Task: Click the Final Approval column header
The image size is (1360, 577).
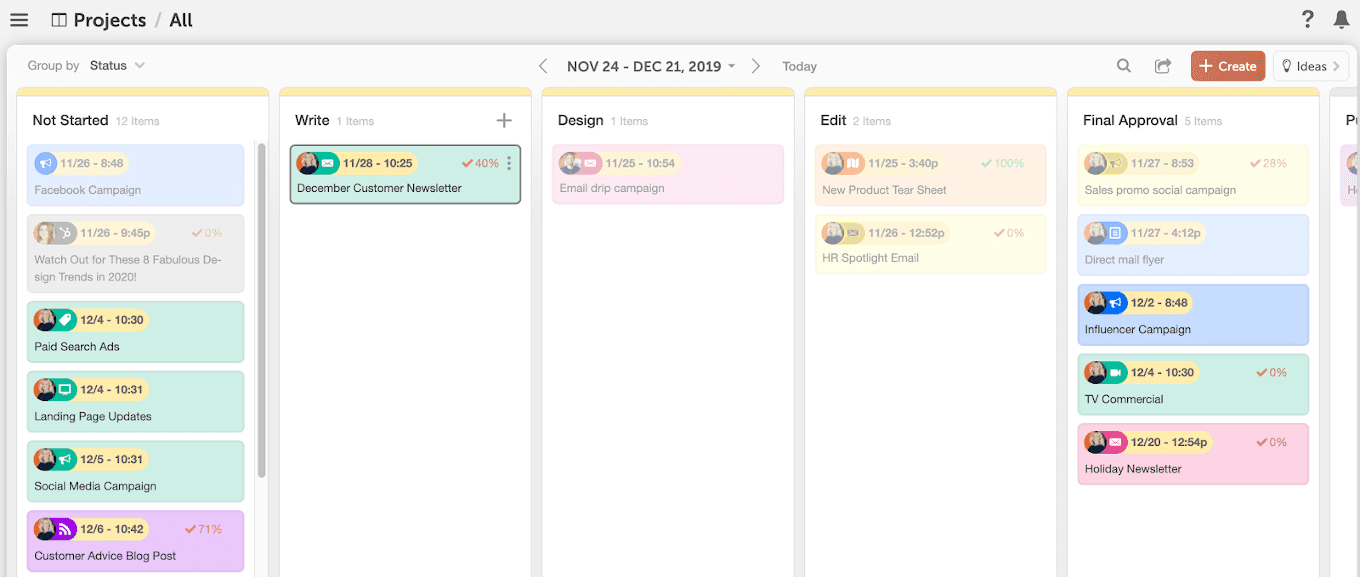Action: pyautogui.click(x=1130, y=120)
